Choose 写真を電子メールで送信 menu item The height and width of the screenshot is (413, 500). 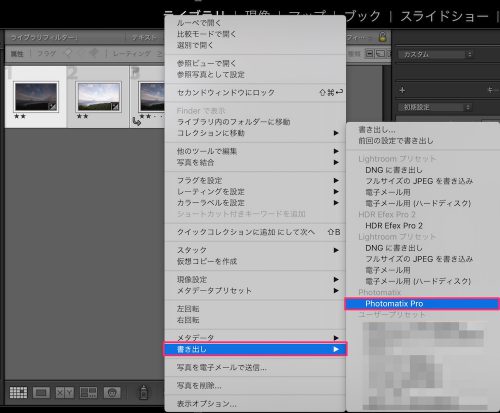tap(255, 368)
